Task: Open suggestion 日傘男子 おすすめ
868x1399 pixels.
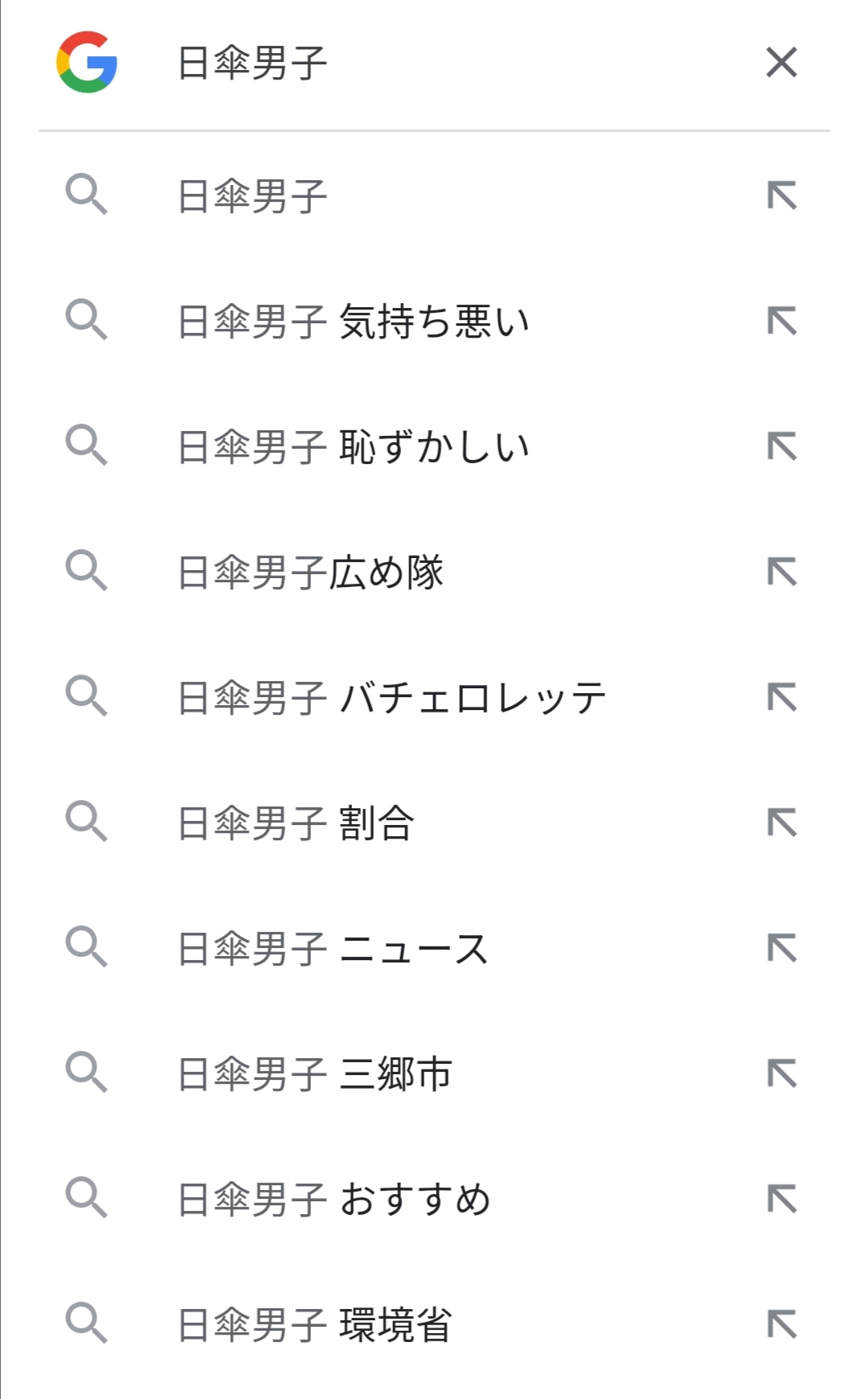Action: point(334,1200)
